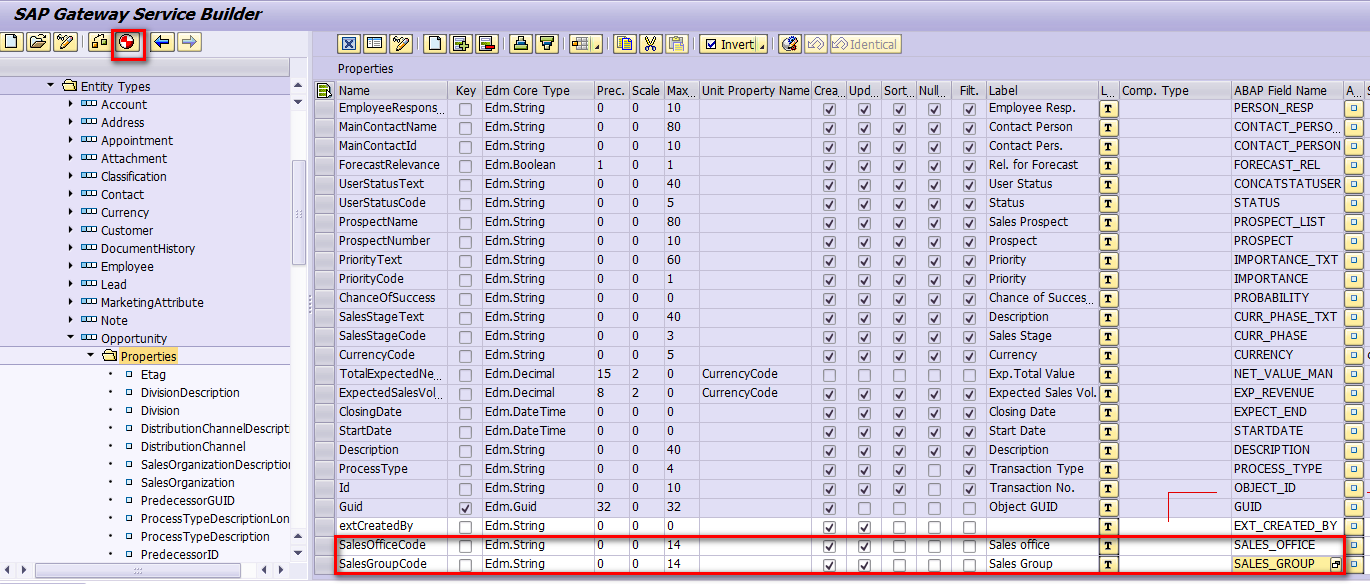This screenshot has height=584, width=1370.
Task: Click the SalesGroupCode name cell
Action: [x=391, y=564]
